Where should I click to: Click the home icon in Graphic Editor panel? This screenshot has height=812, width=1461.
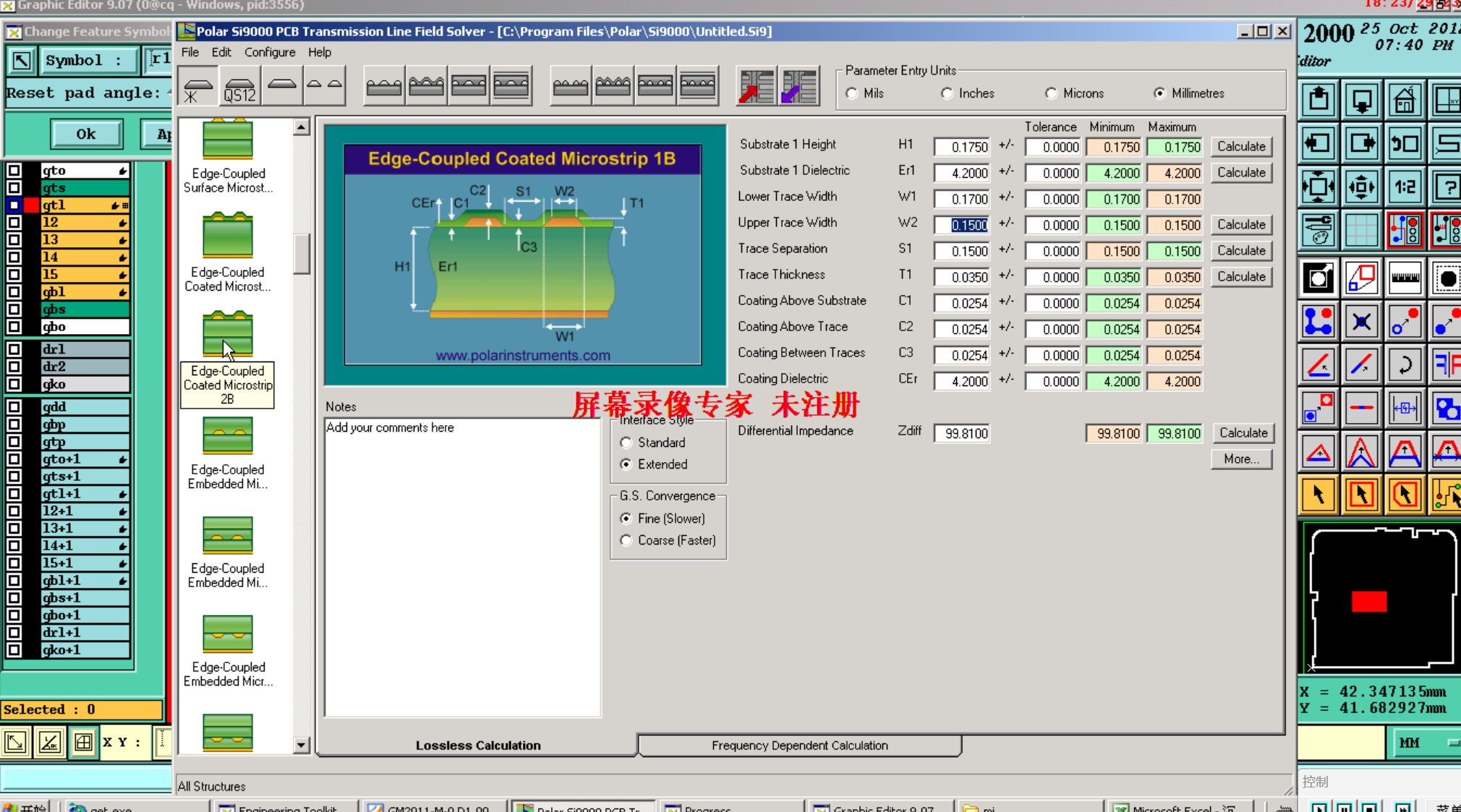(x=1405, y=101)
